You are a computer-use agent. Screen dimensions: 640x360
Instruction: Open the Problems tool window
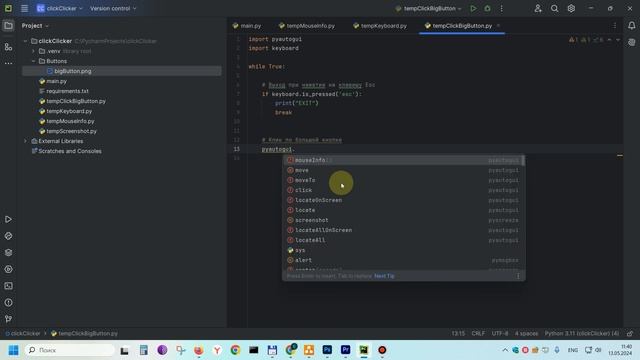8,303
